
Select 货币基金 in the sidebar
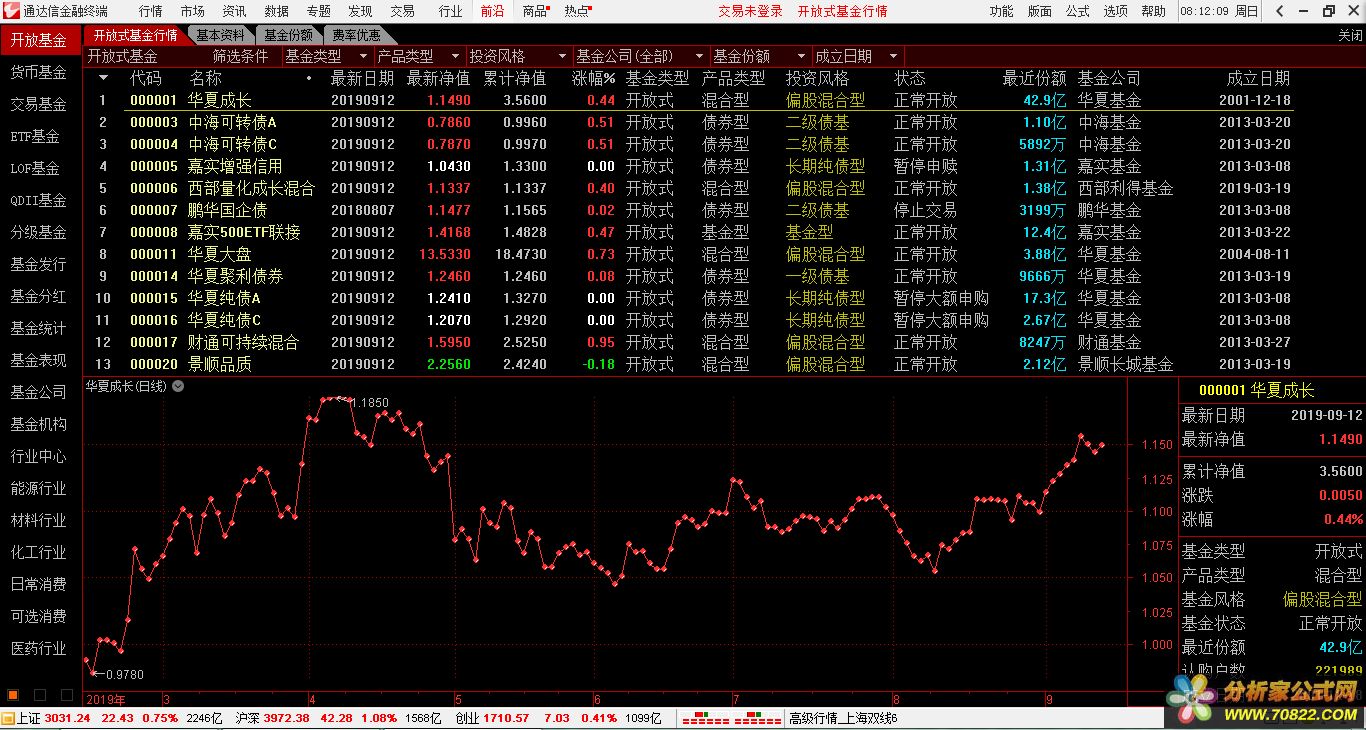pyautogui.click(x=38, y=72)
